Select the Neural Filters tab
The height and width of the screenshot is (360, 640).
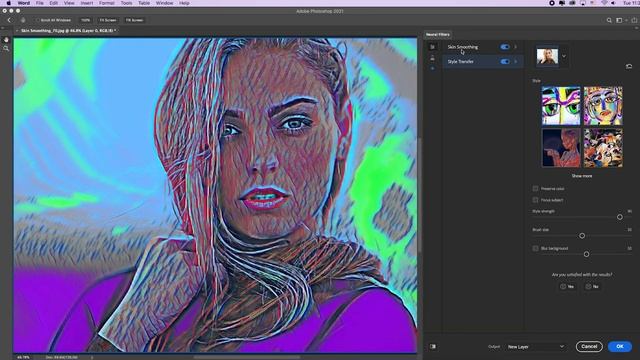(438, 35)
